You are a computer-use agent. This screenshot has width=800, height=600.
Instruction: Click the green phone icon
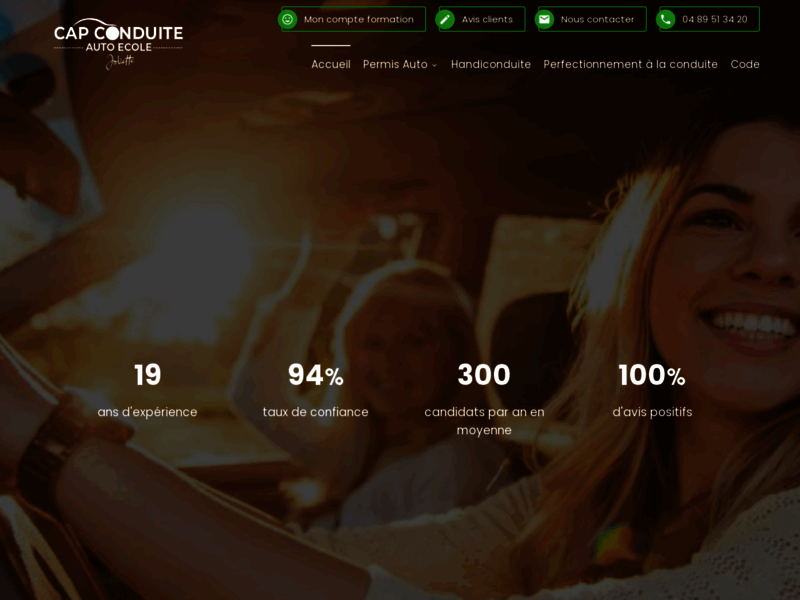[x=666, y=19]
